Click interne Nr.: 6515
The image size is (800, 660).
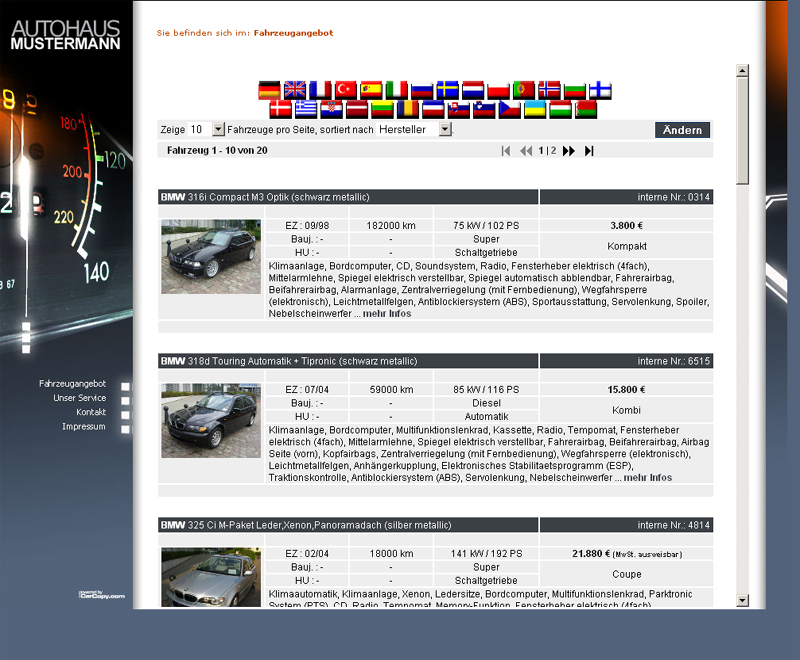point(673,362)
